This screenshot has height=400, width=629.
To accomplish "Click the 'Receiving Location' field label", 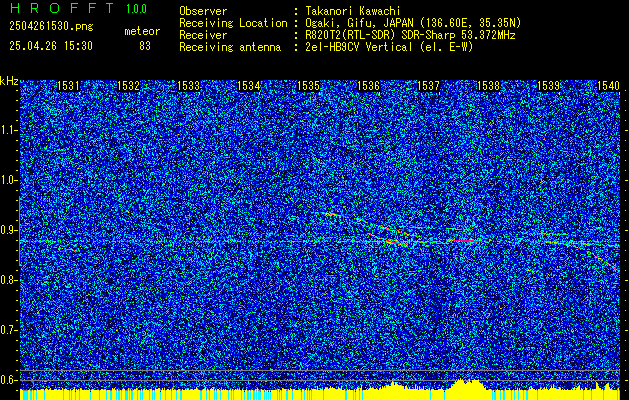I will pos(233,23).
